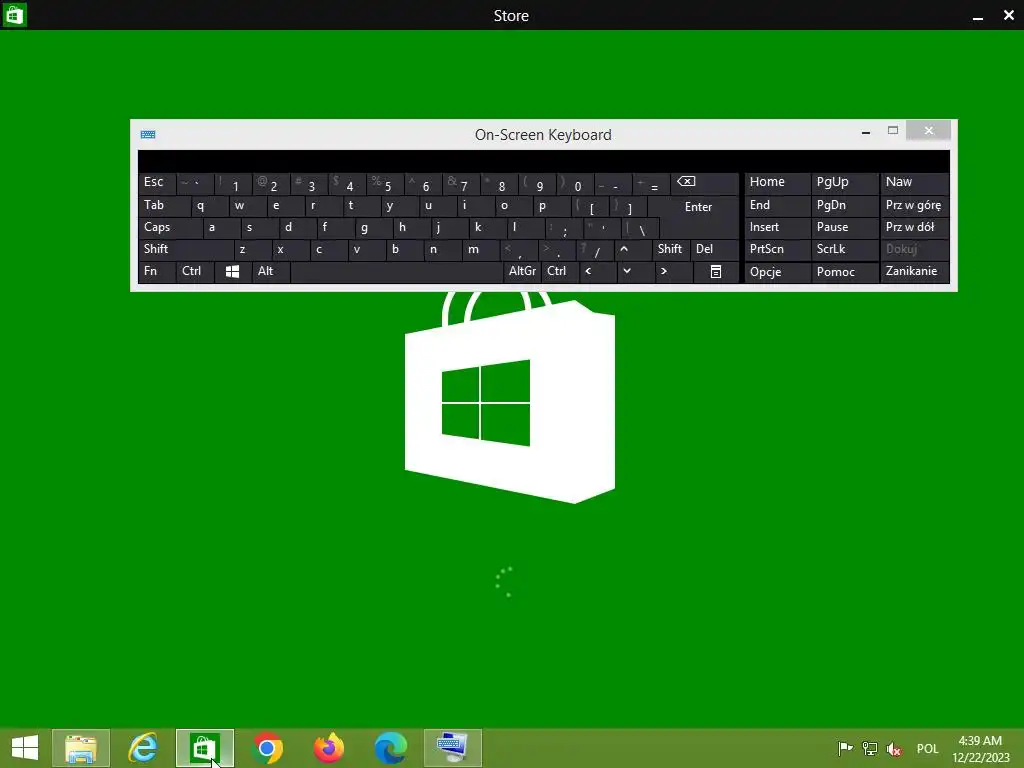
Task: Click the End key
Action: click(777, 206)
